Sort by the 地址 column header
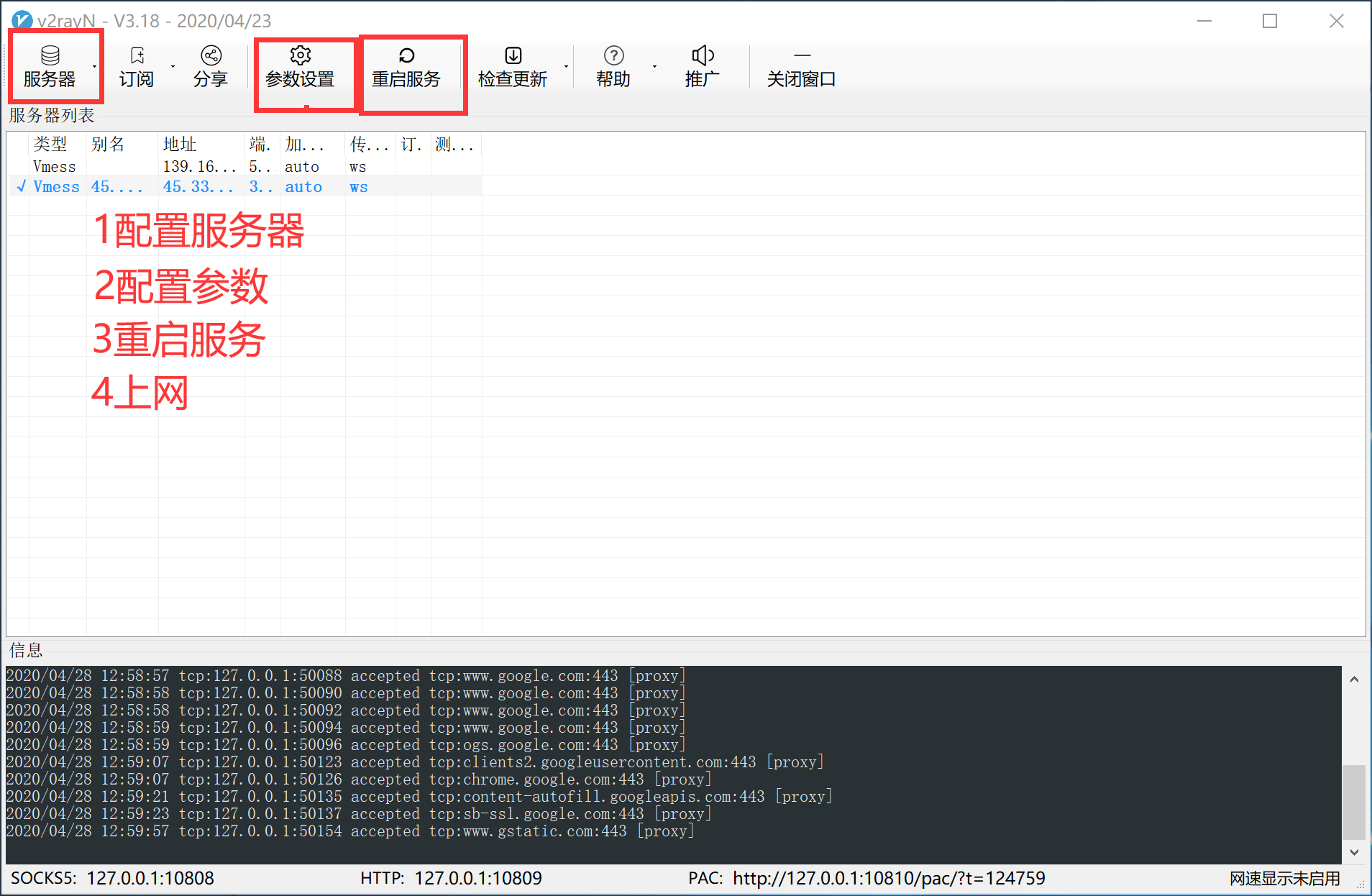This screenshot has width=1372, height=896. point(201,145)
